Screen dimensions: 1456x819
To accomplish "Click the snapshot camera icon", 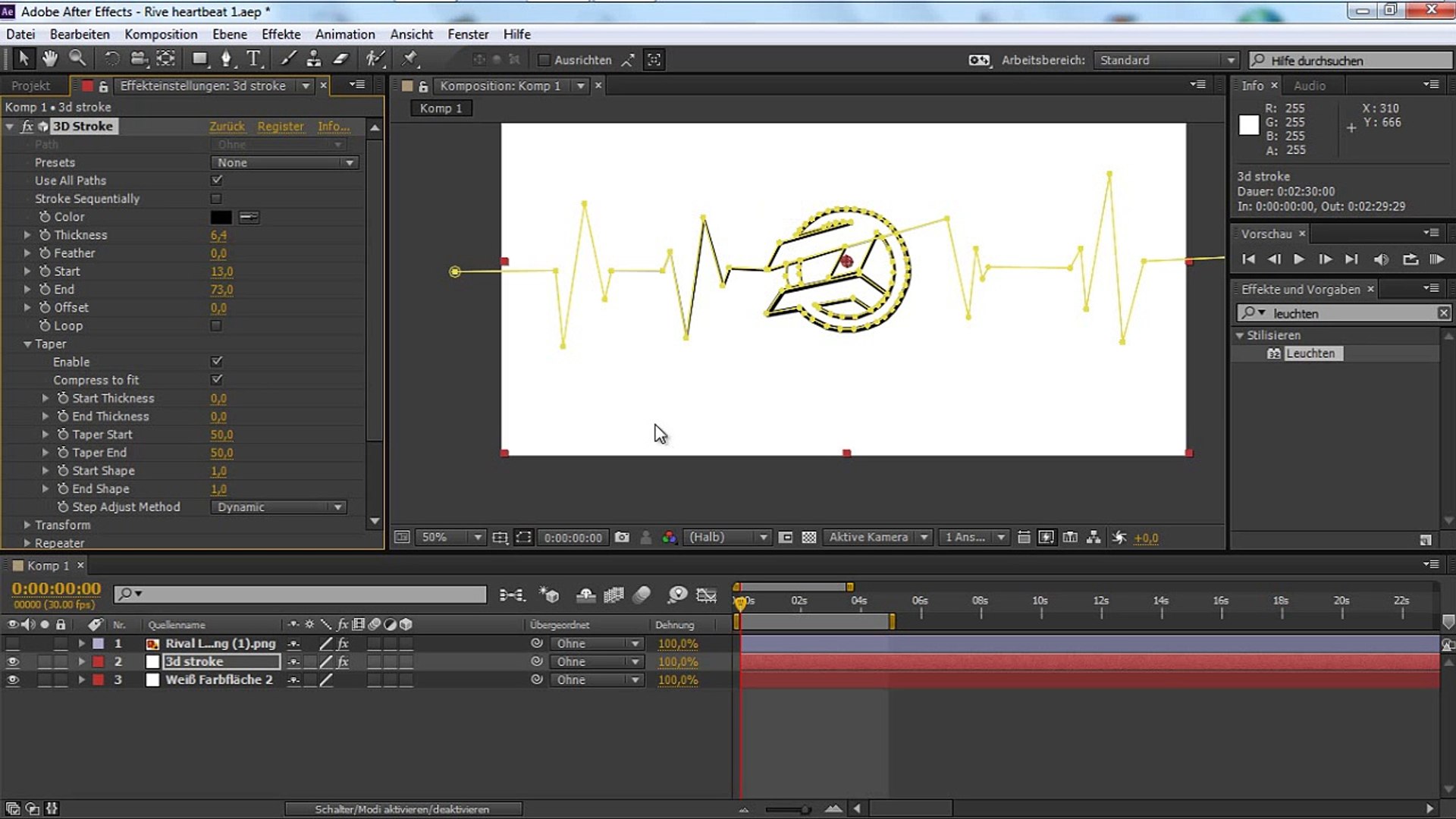I will pyautogui.click(x=622, y=537).
